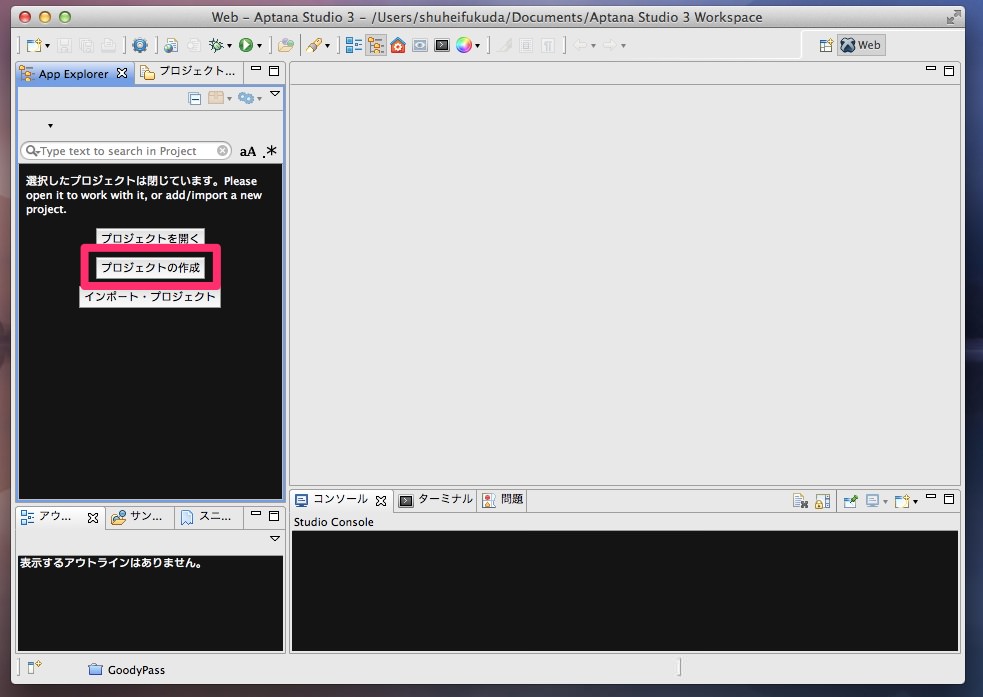Click the Open Perspective icon
The height and width of the screenshot is (697, 983).
826,45
